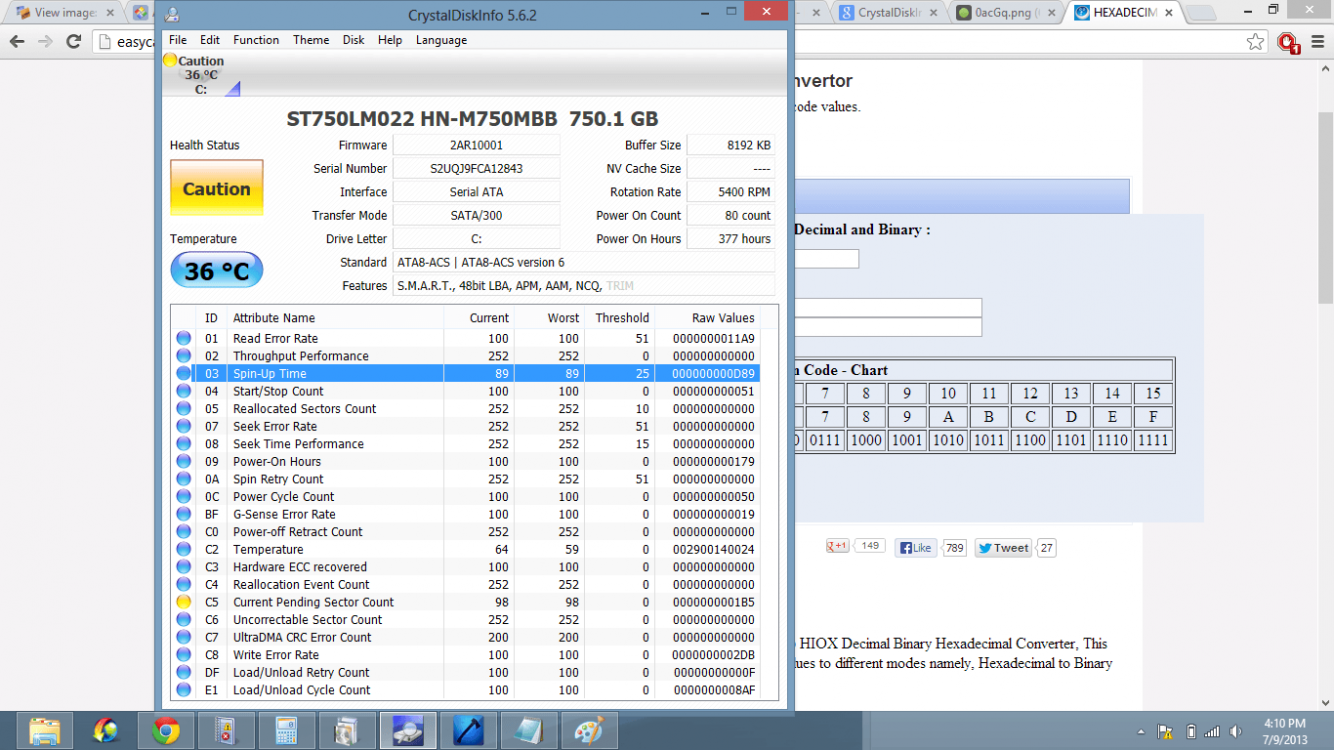Open the Edit menu in CrystalDiskInfo
This screenshot has height=750, width=1334.
point(210,40)
